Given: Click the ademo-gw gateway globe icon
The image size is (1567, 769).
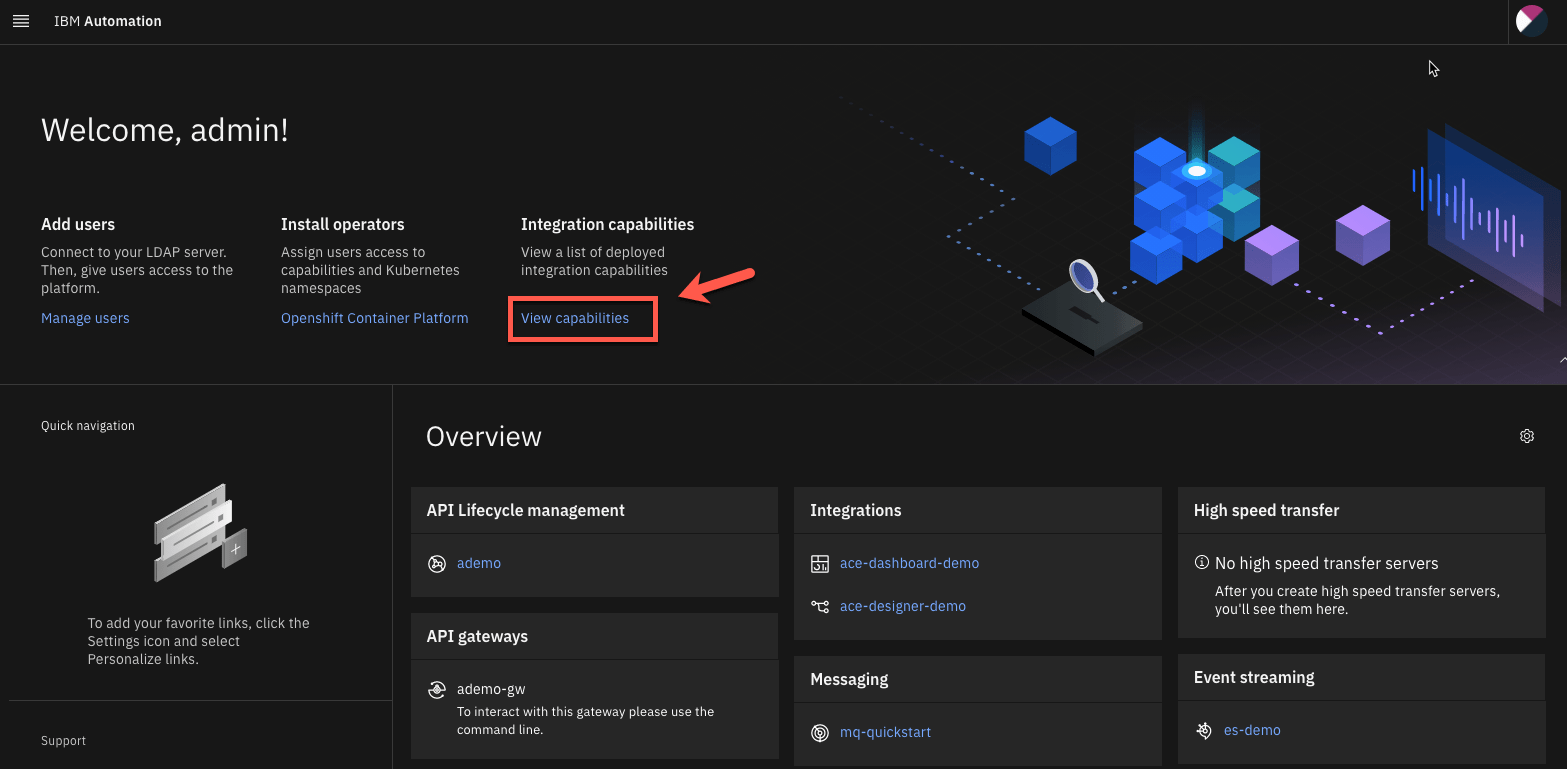Looking at the screenshot, I should [x=437, y=689].
